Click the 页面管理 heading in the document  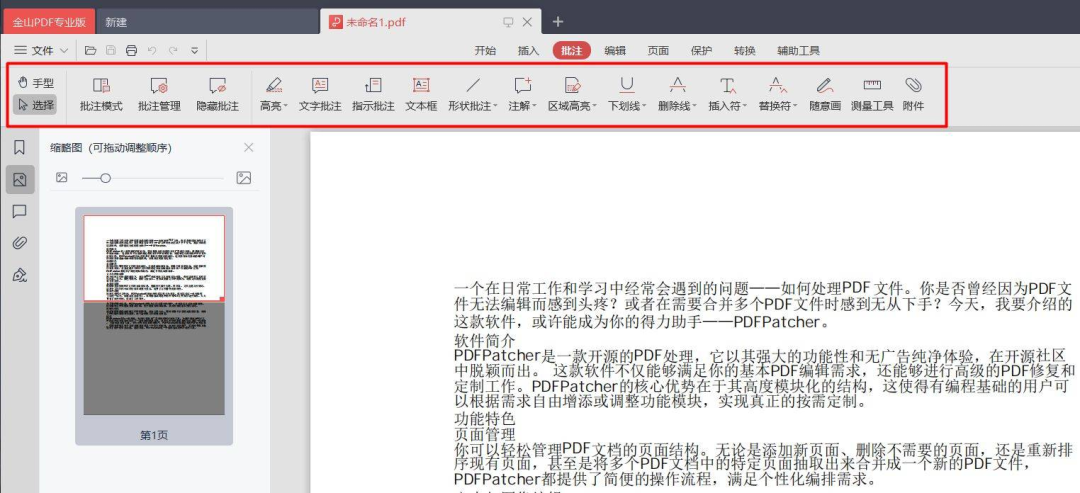tap(484, 434)
